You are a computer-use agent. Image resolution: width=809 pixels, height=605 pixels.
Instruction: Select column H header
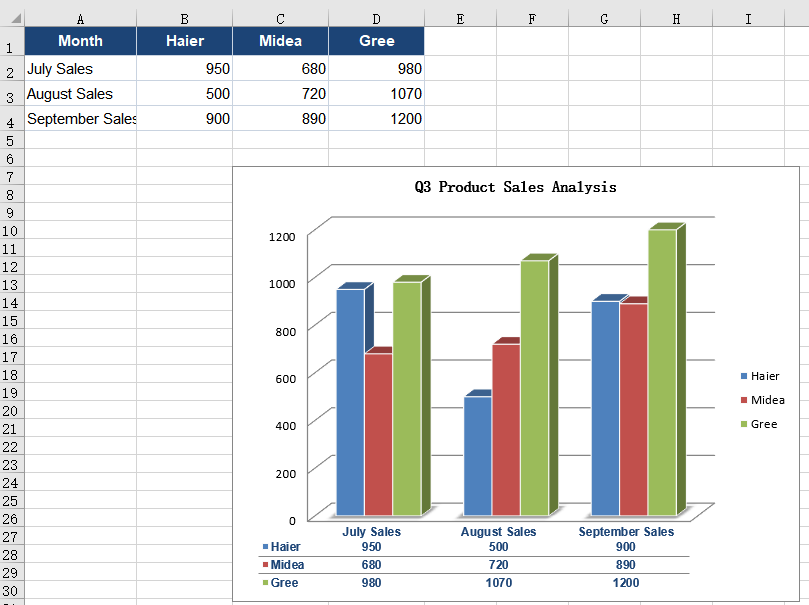(676, 19)
